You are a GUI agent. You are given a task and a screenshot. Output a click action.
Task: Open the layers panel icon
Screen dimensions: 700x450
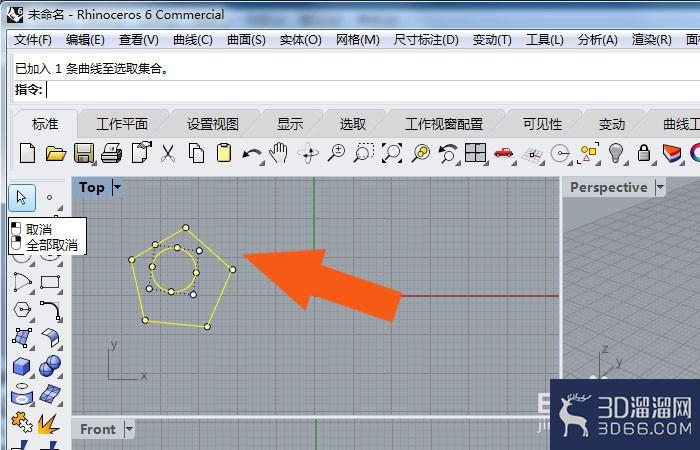point(672,154)
